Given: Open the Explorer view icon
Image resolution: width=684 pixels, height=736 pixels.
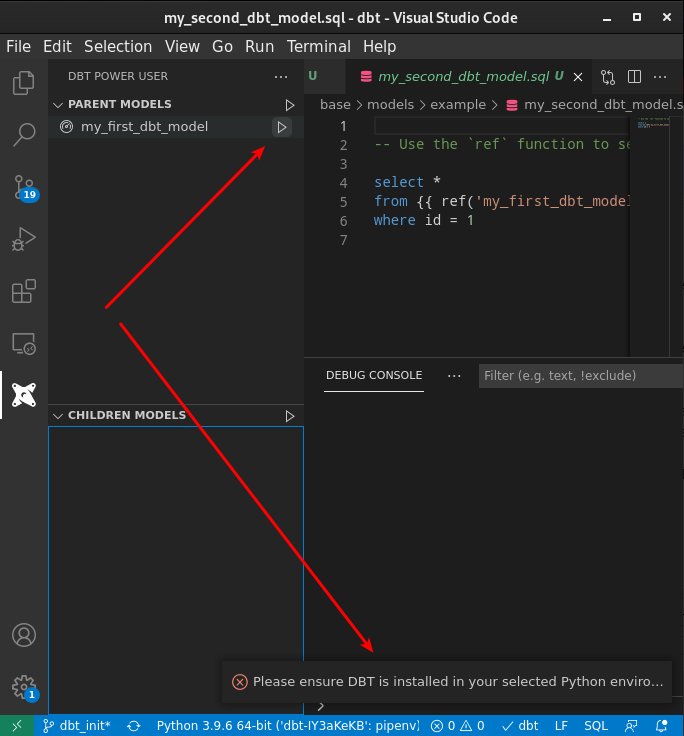Looking at the screenshot, I should pos(23,83).
